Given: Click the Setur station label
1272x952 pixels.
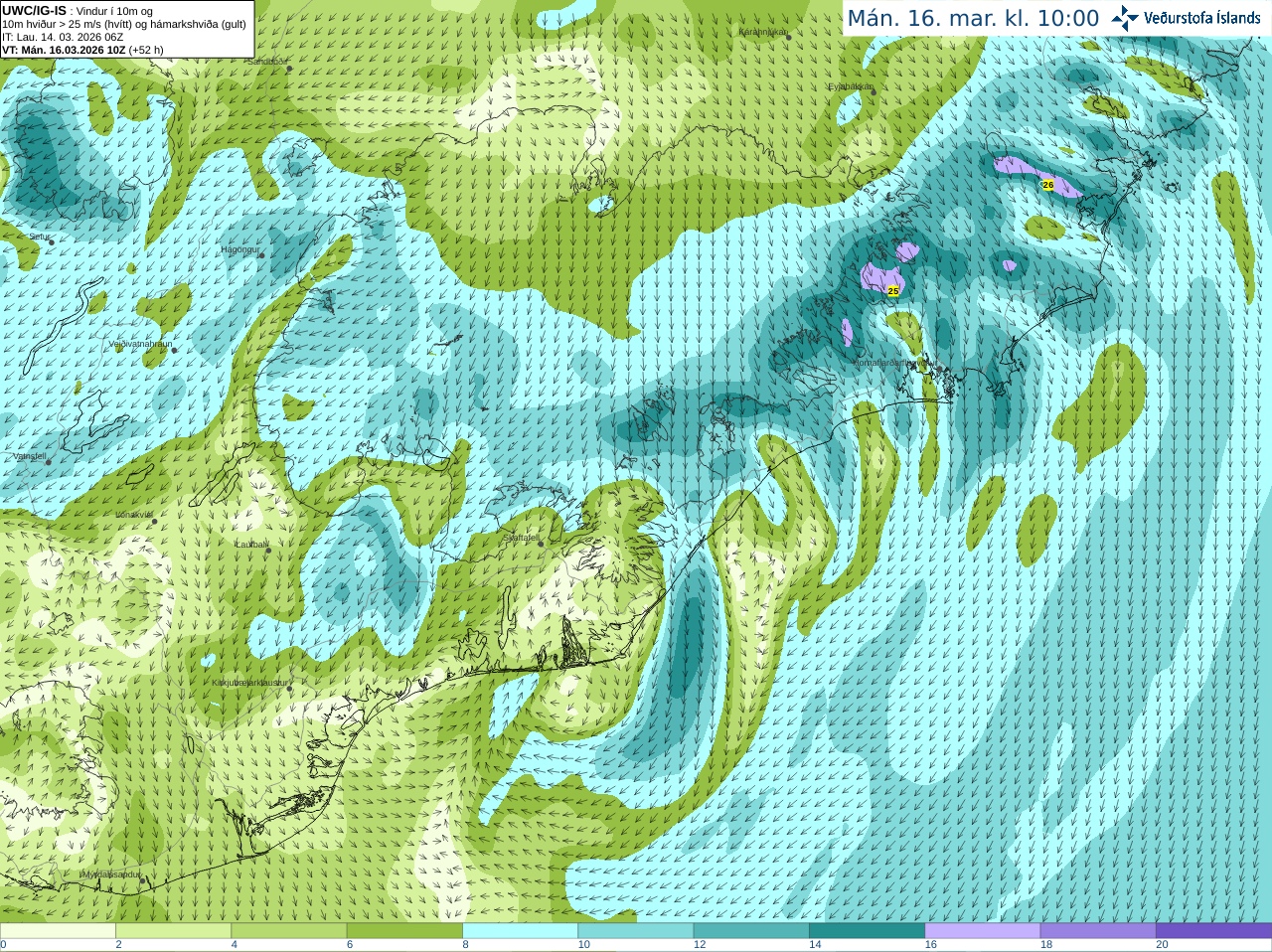Looking at the screenshot, I should (39, 237).
